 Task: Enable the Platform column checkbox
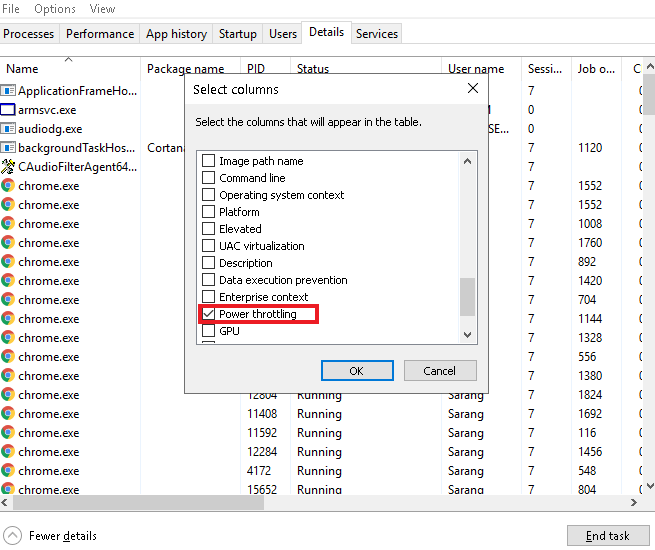[208, 212]
